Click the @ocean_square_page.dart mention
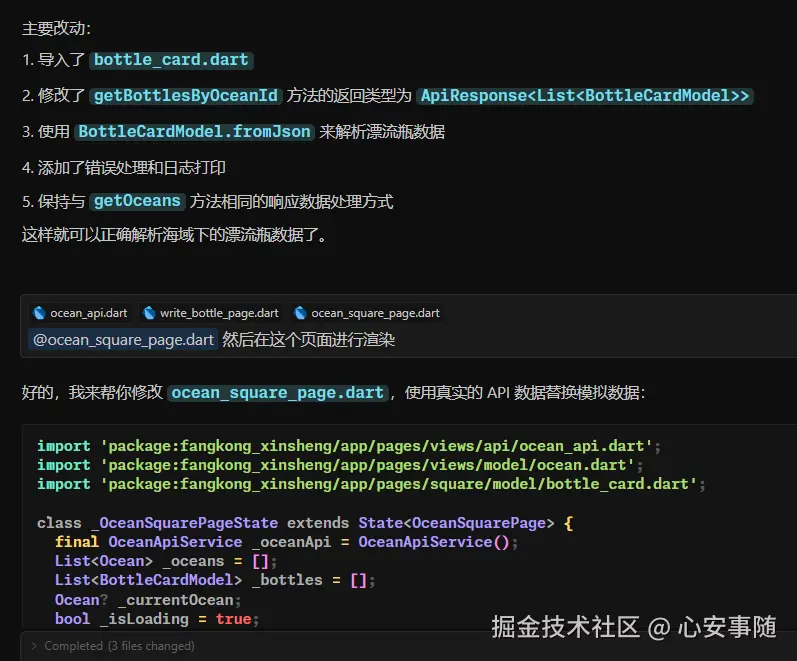This screenshot has height=661, width=797. click(123, 339)
